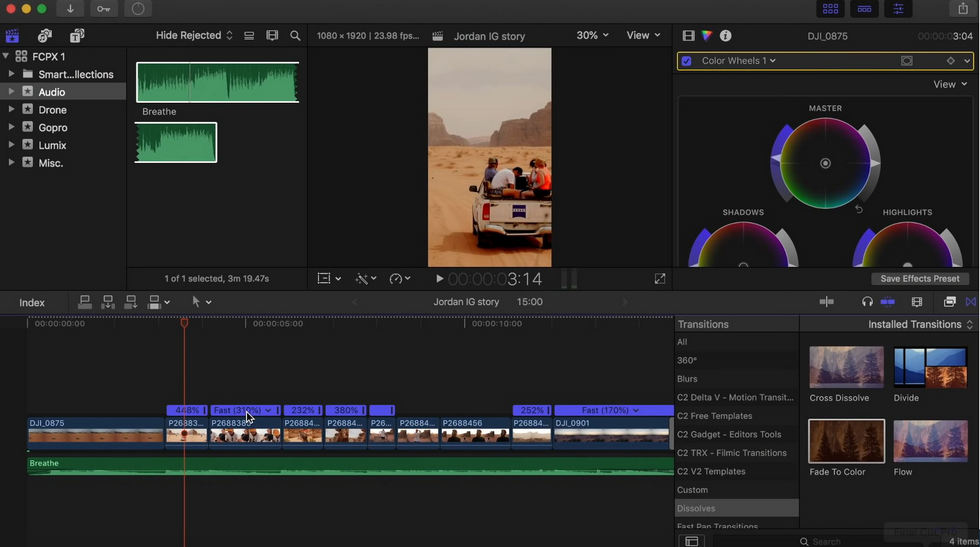Enter fullscreen viewer with arrows icon
Viewport: 980px width, 547px height.
(660, 279)
